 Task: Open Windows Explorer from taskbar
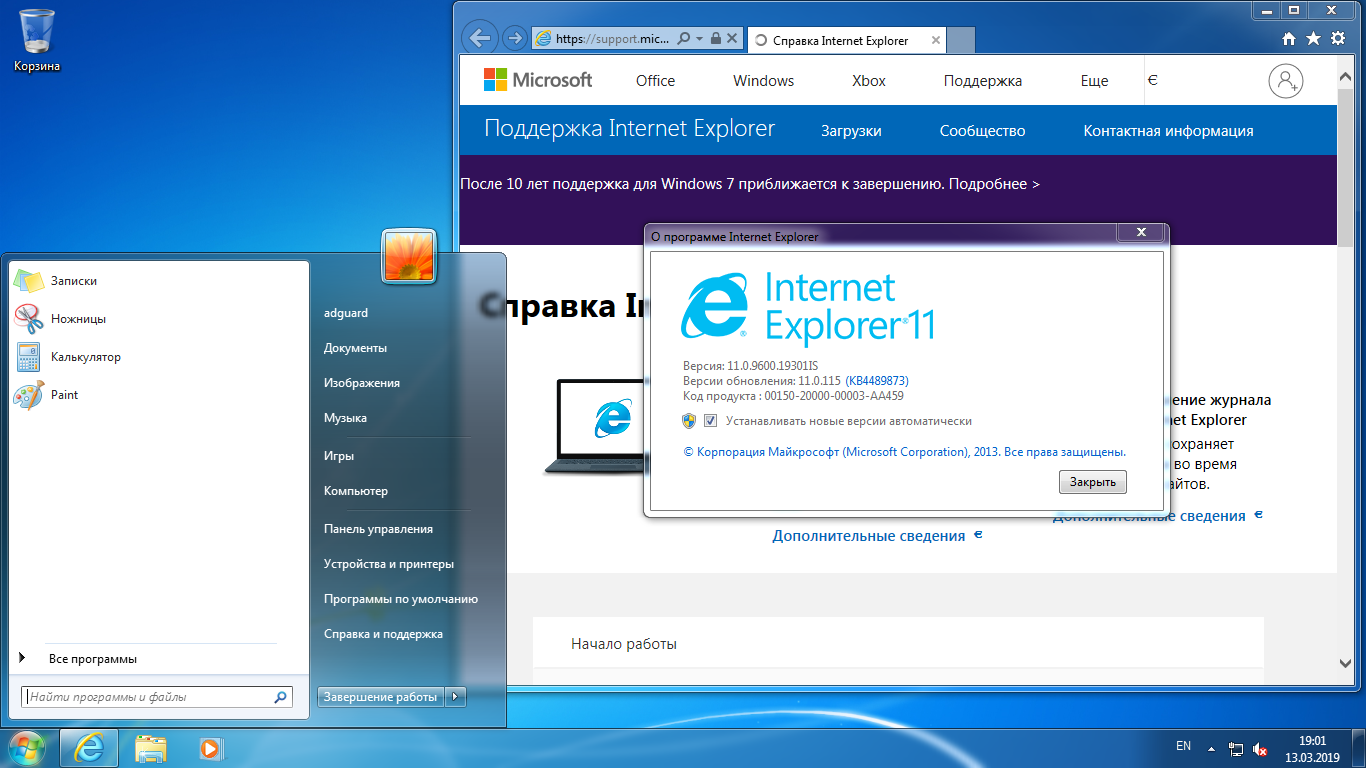(151, 748)
